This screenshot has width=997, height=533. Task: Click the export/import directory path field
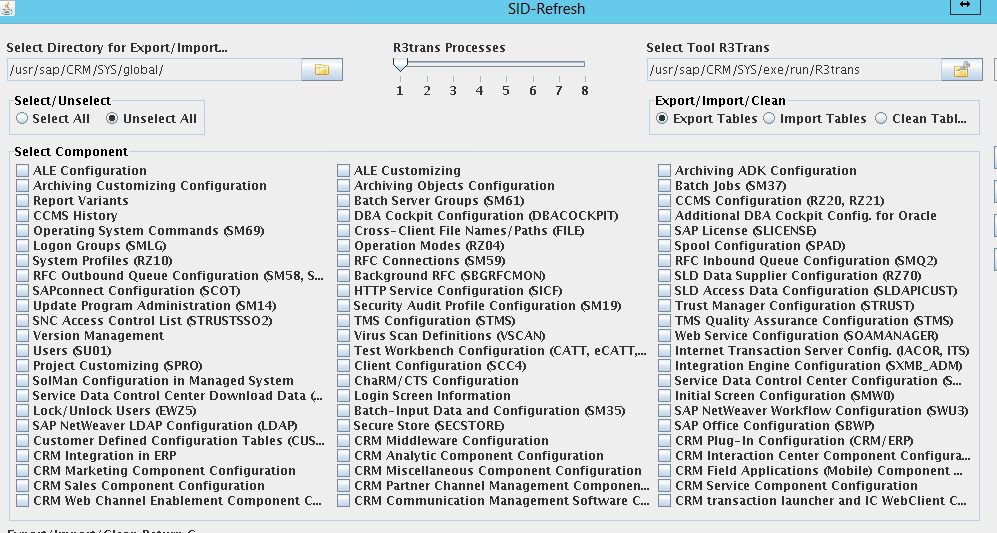pos(154,69)
